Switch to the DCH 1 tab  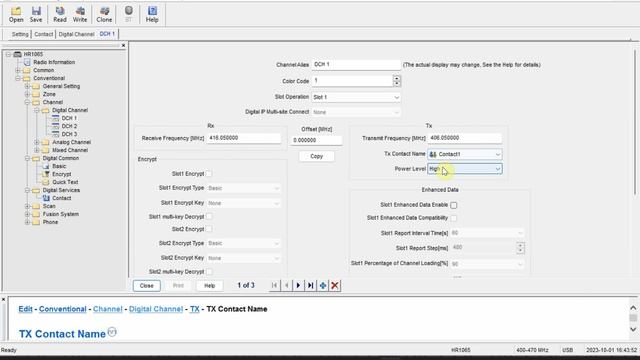tap(107, 34)
